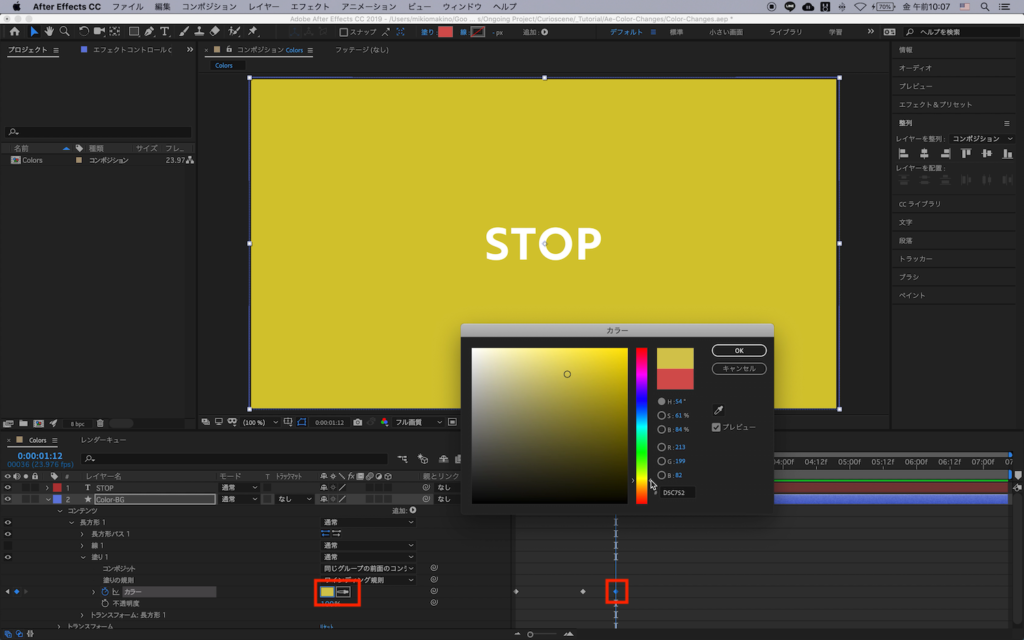Select the Type tool

coord(165,31)
